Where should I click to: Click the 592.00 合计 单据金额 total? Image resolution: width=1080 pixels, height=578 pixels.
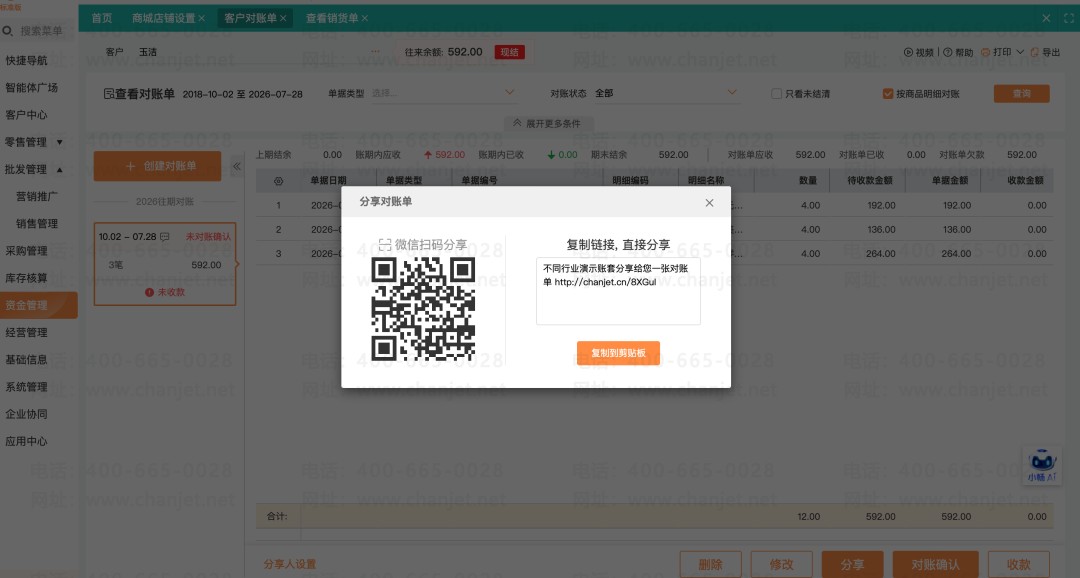tap(957, 517)
